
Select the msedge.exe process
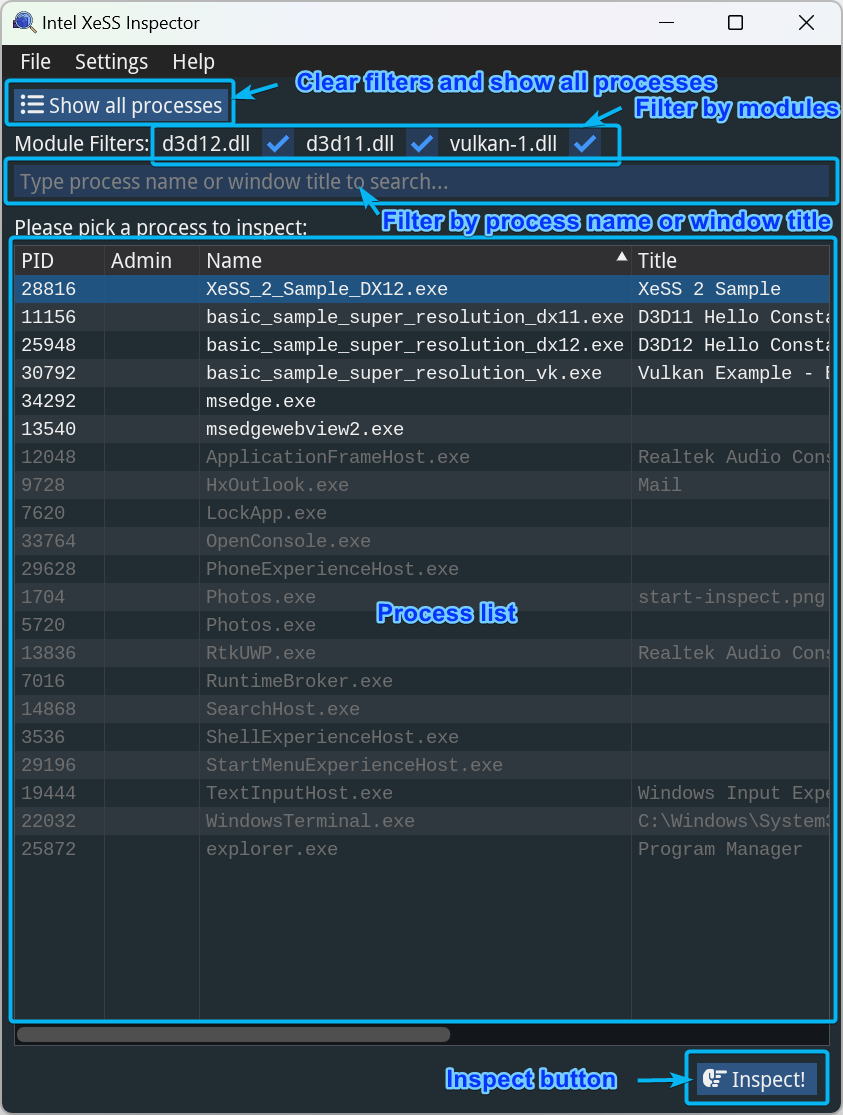[421, 401]
